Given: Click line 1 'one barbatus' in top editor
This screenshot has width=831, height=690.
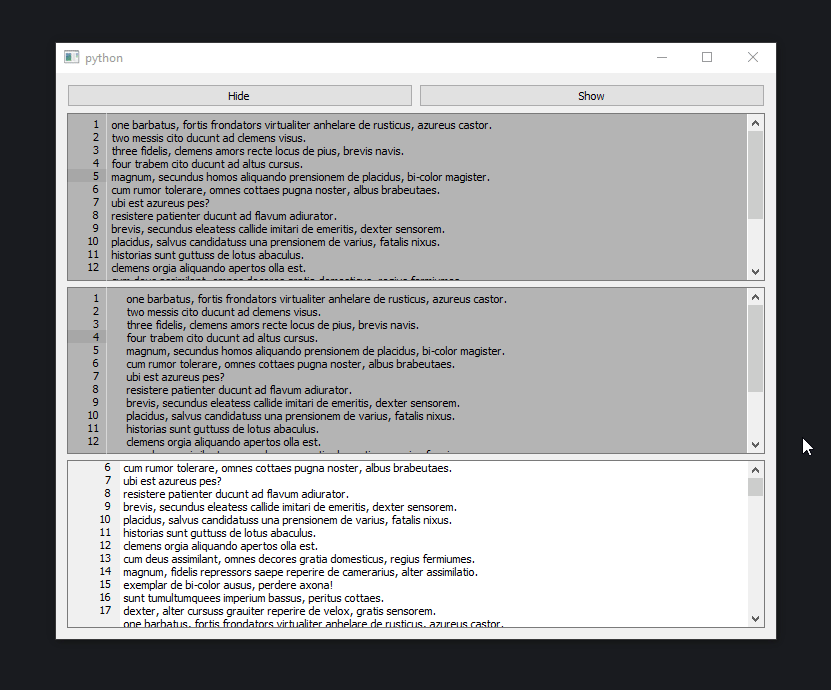Looking at the screenshot, I should 302,125.
